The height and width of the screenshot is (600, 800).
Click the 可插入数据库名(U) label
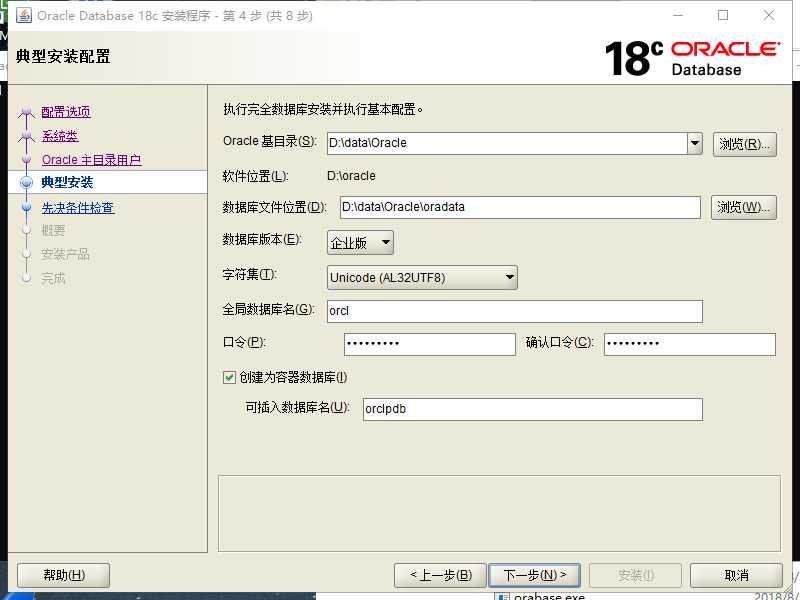pyautogui.click(x=297, y=407)
